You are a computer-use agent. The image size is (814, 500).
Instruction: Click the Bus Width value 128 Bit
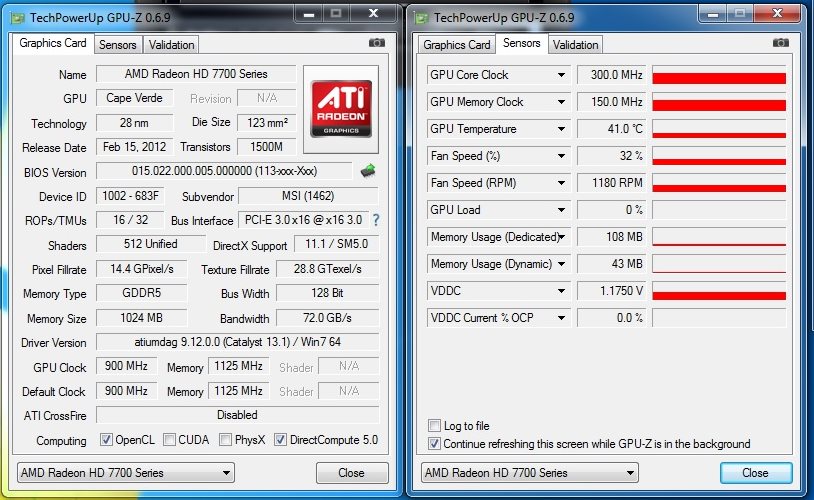328,293
